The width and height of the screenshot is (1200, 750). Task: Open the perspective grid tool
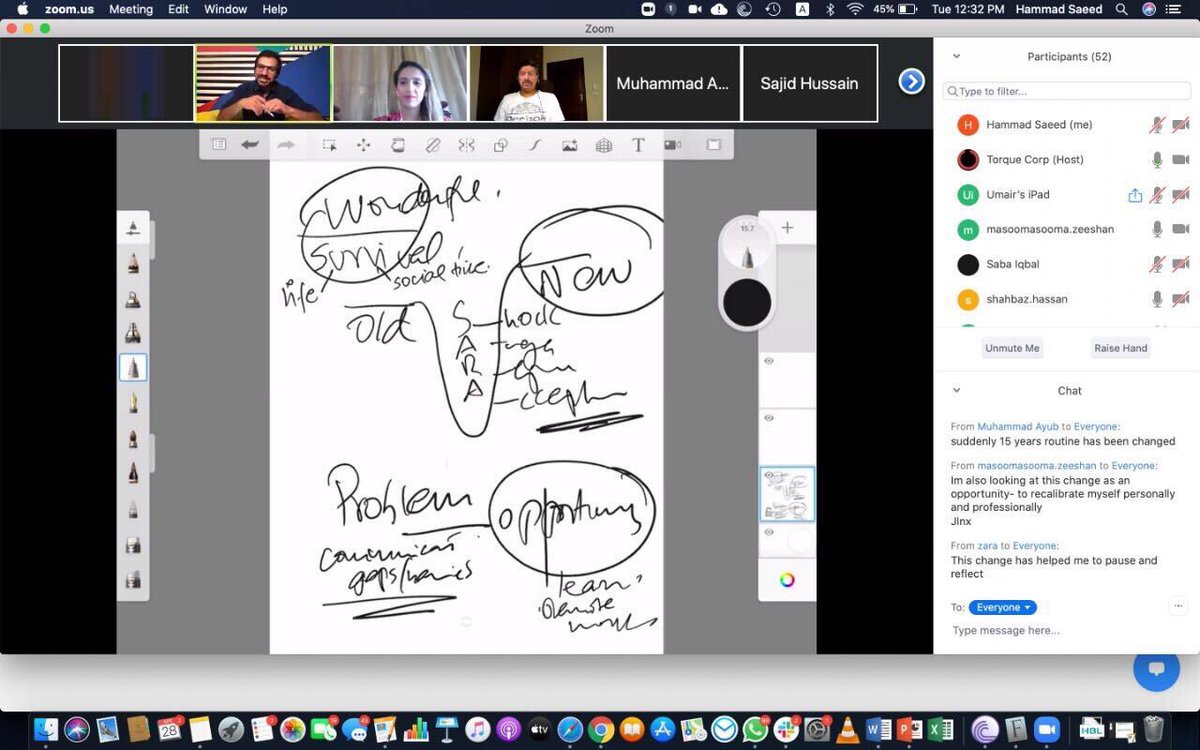pos(603,145)
